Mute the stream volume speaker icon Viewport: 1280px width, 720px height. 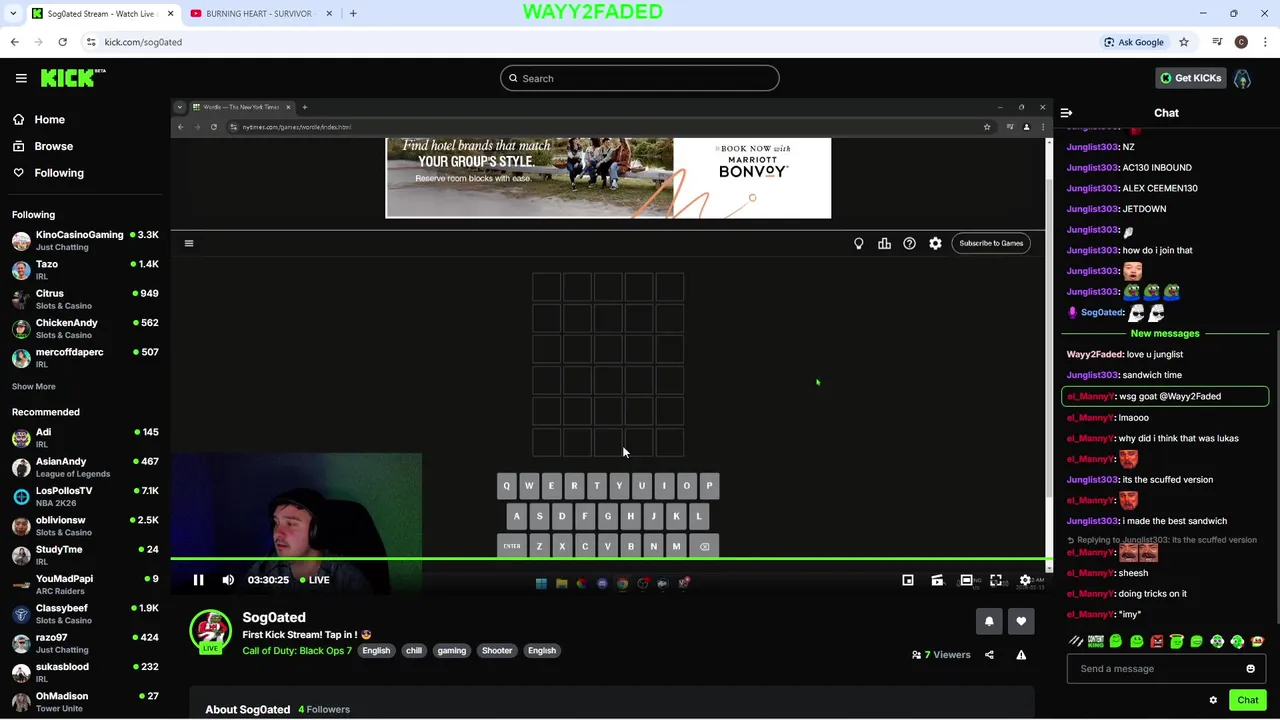[x=228, y=580]
